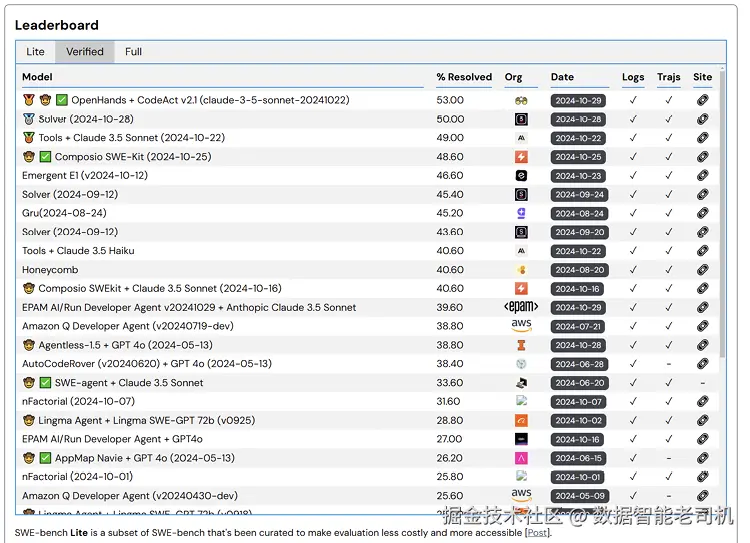
Task: Open logs checkmark for AutoCodeRover (v20240620)
Action: (633, 364)
